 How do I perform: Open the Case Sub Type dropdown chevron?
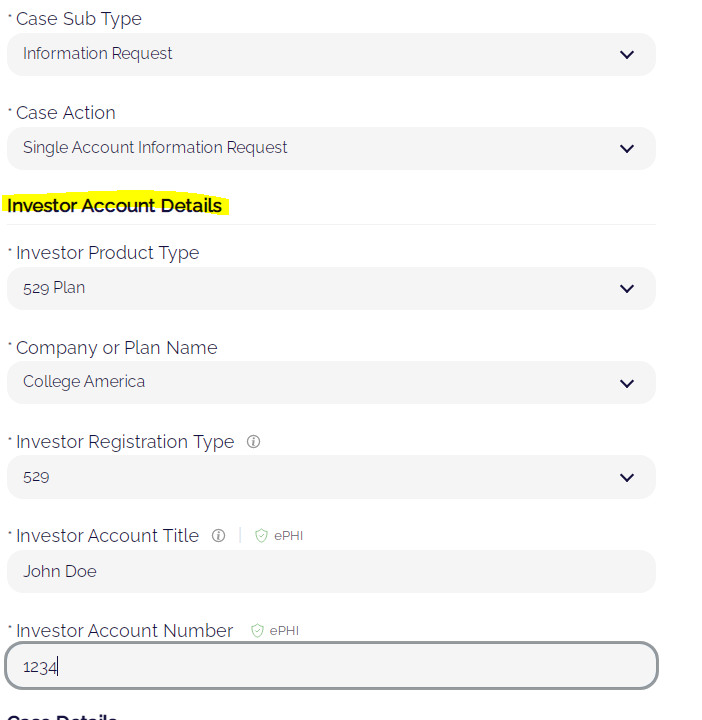pyautogui.click(x=627, y=55)
